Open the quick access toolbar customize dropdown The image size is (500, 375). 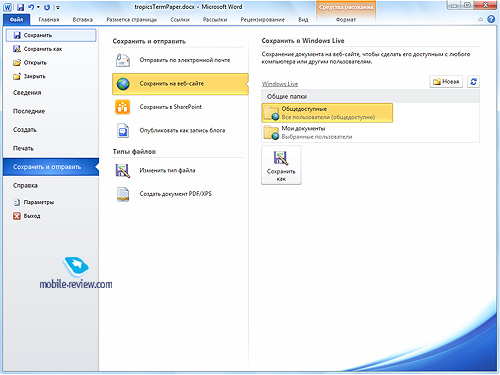(x=58, y=7)
